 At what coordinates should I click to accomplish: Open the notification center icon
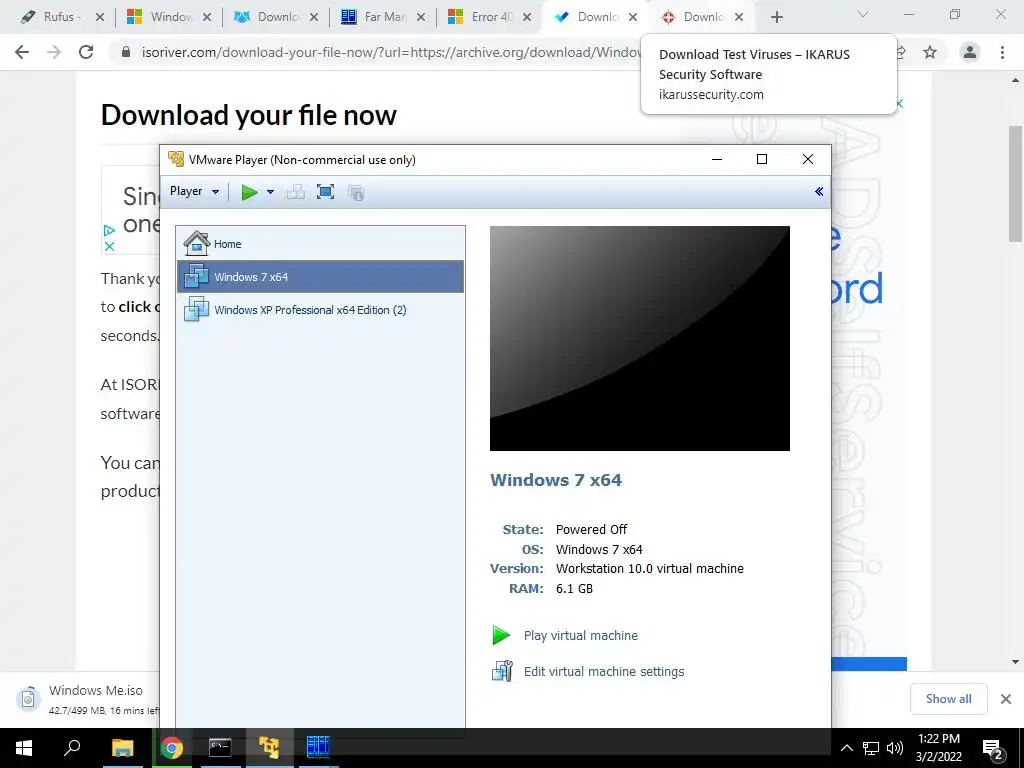(993, 750)
